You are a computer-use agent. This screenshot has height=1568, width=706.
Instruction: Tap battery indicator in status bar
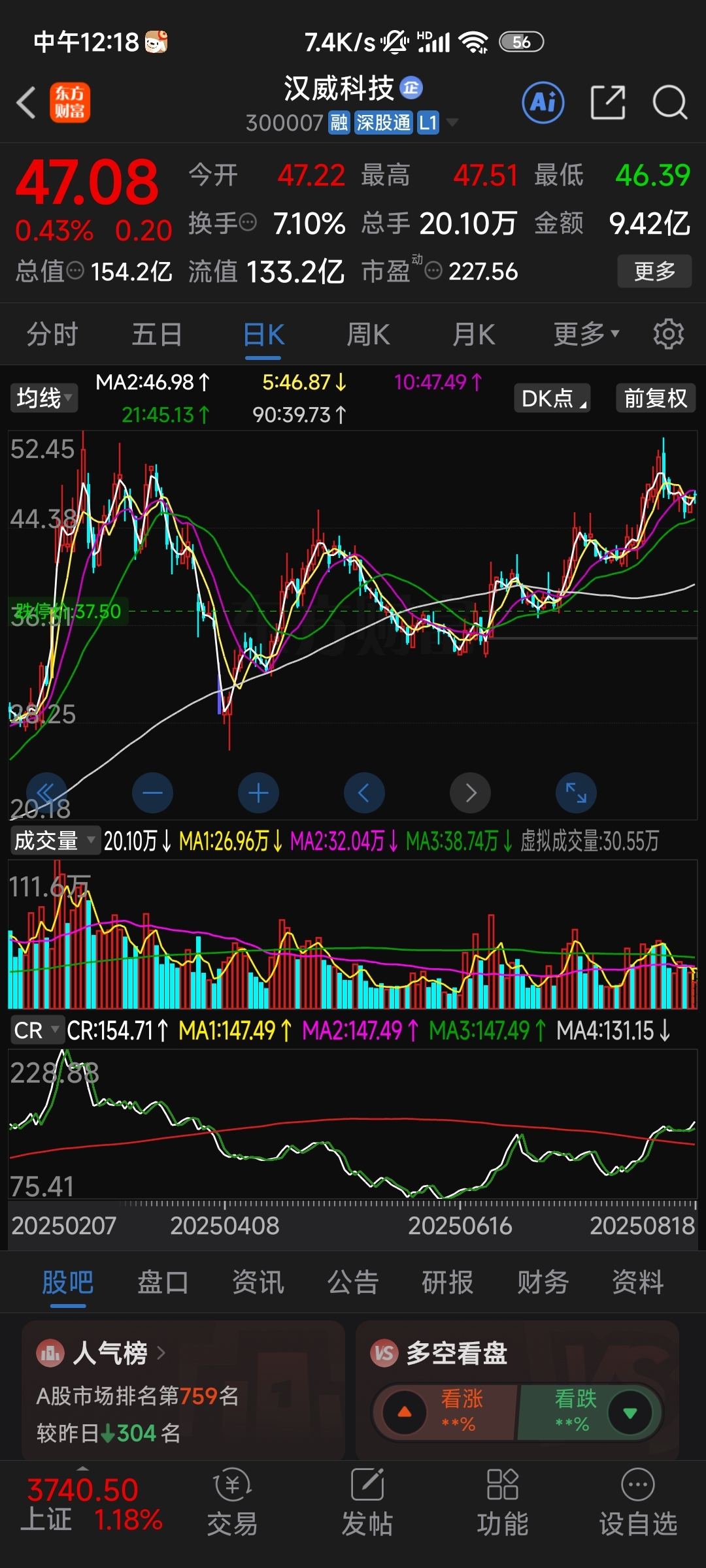point(521,42)
